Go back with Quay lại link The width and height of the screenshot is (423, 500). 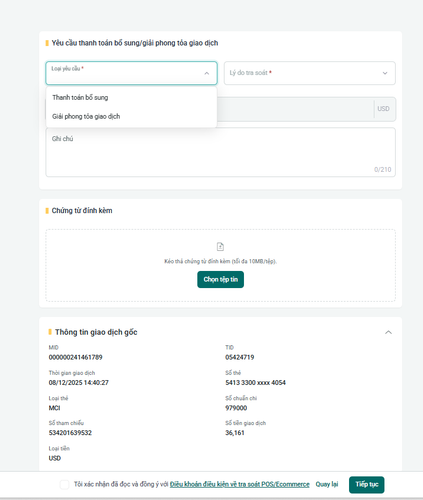pos(327,484)
